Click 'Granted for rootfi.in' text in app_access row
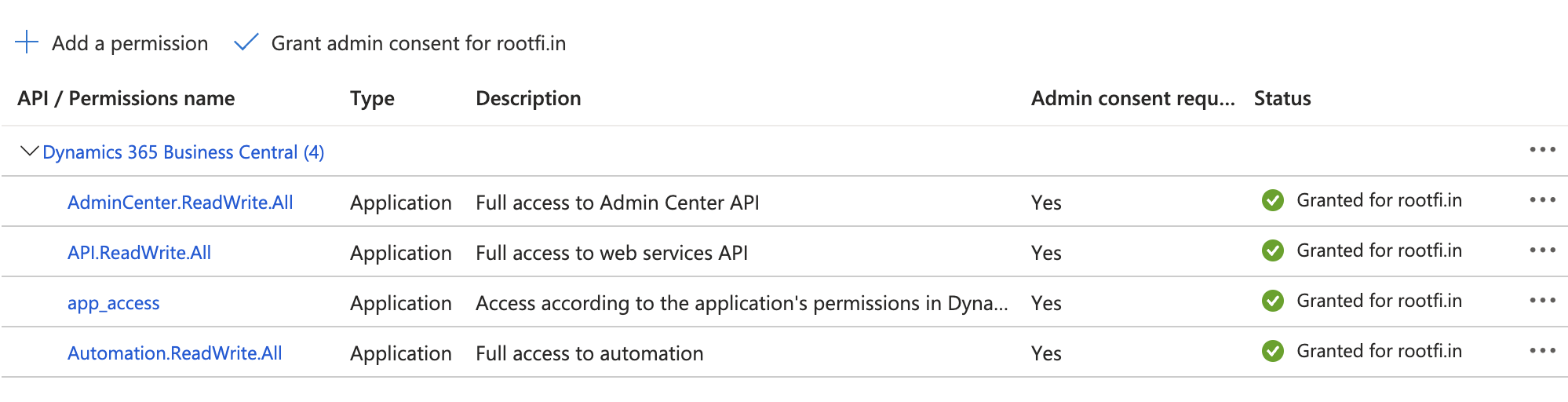Viewport: 1568px width, 402px height. 1380,301
